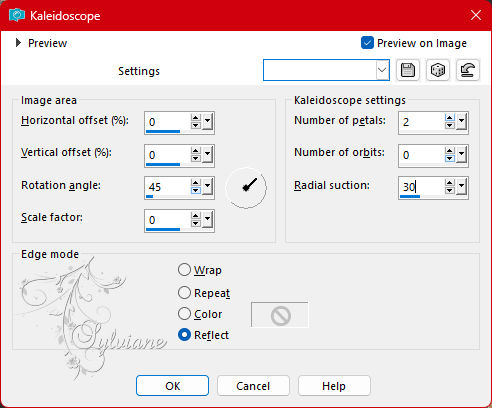The width and height of the screenshot is (492, 408).
Task: Click the rotation angle dial control
Action: coord(246,188)
